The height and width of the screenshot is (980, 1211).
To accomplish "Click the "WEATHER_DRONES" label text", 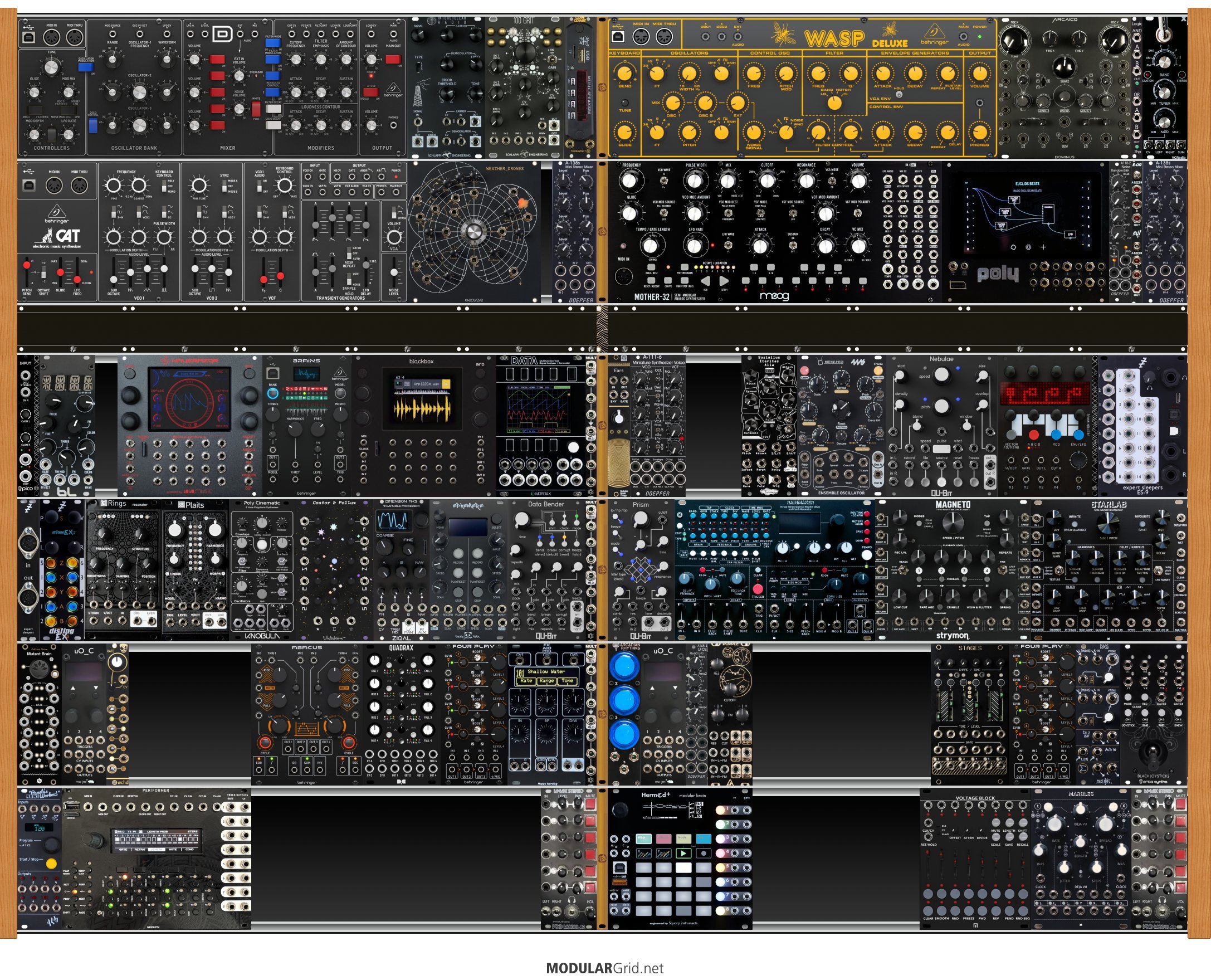I will coord(505,168).
